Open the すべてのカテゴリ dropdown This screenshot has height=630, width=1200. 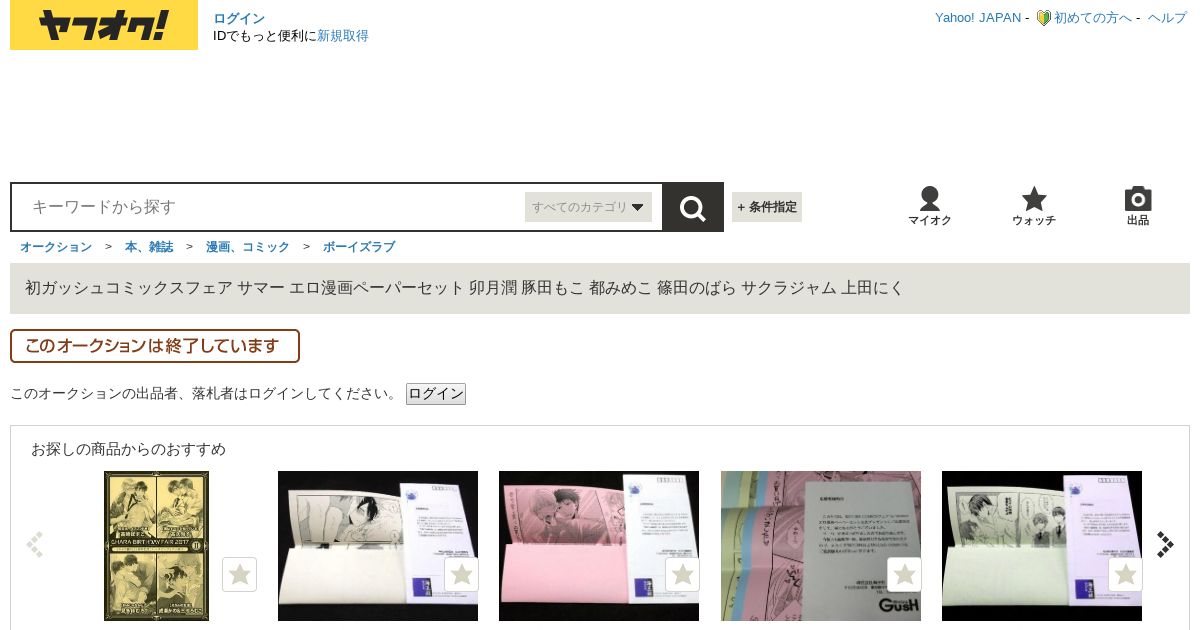coord(588,207)
